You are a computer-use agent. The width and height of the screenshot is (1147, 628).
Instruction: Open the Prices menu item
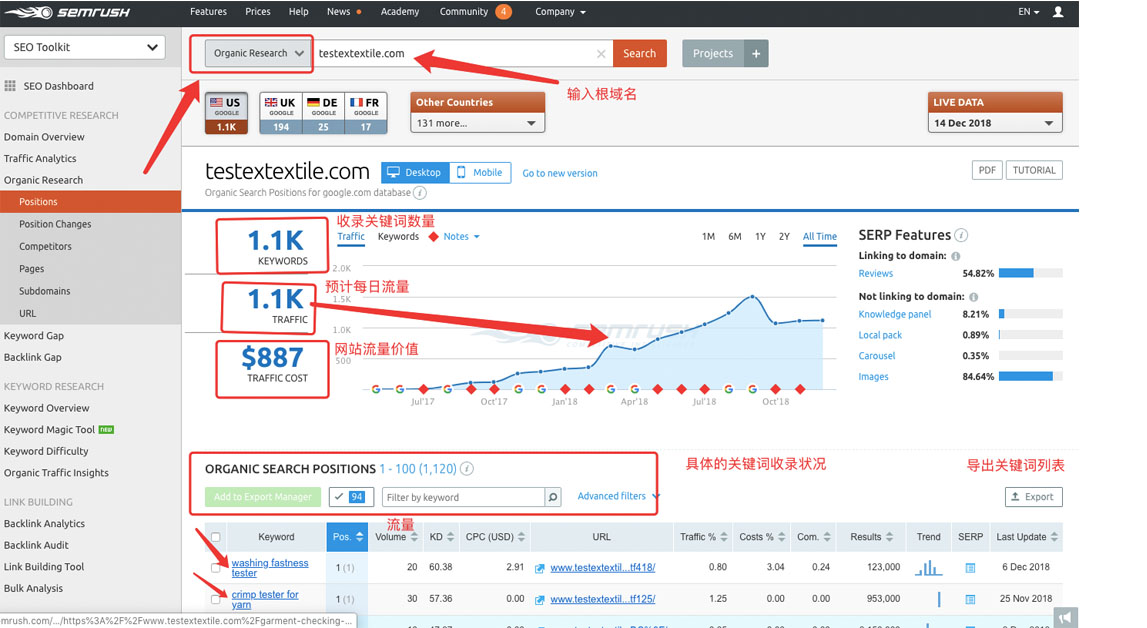click(x=257, y=12)
